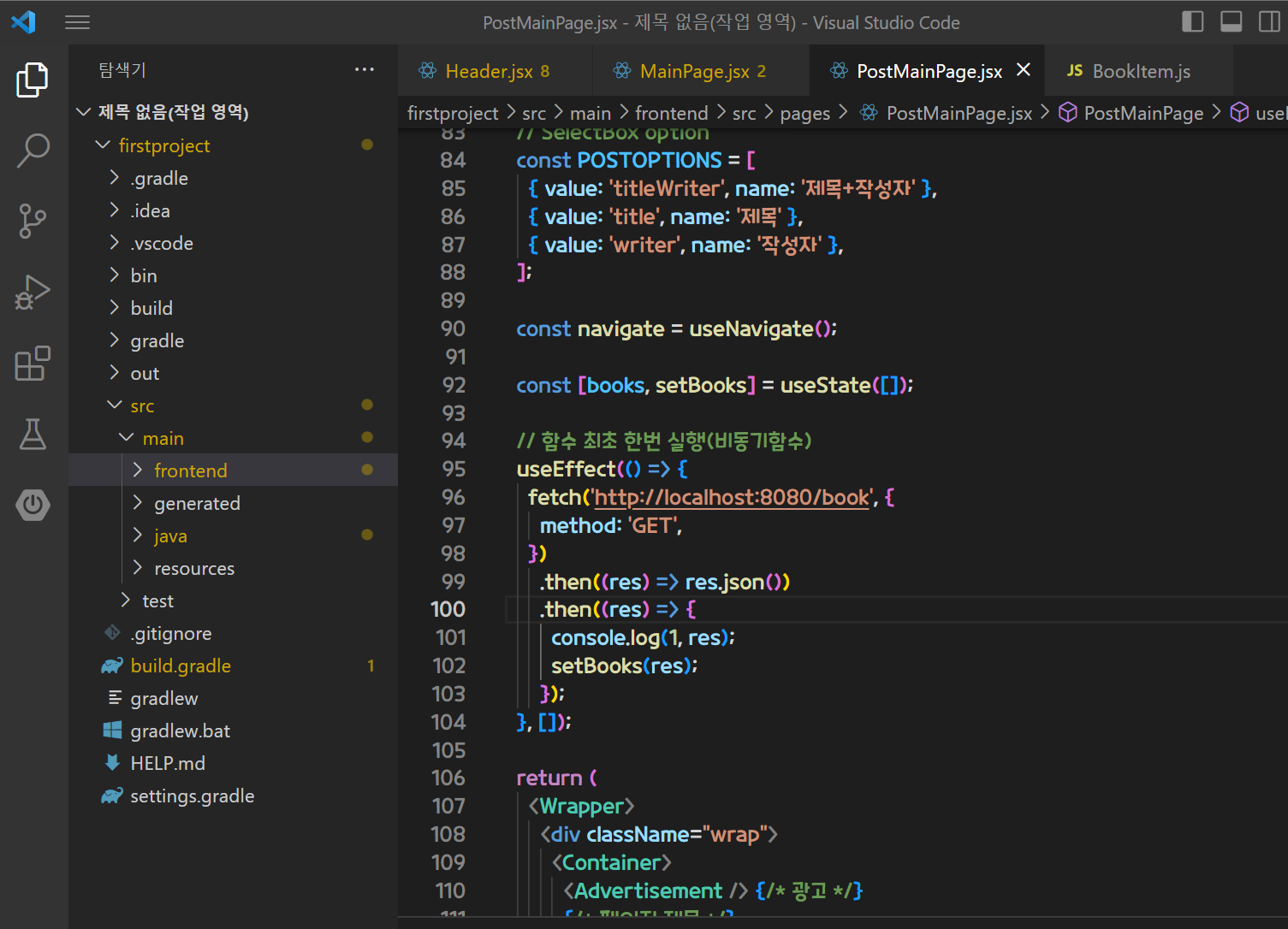
Task: Expand the .gradle folder in explorer
Action: pos(159,179)
